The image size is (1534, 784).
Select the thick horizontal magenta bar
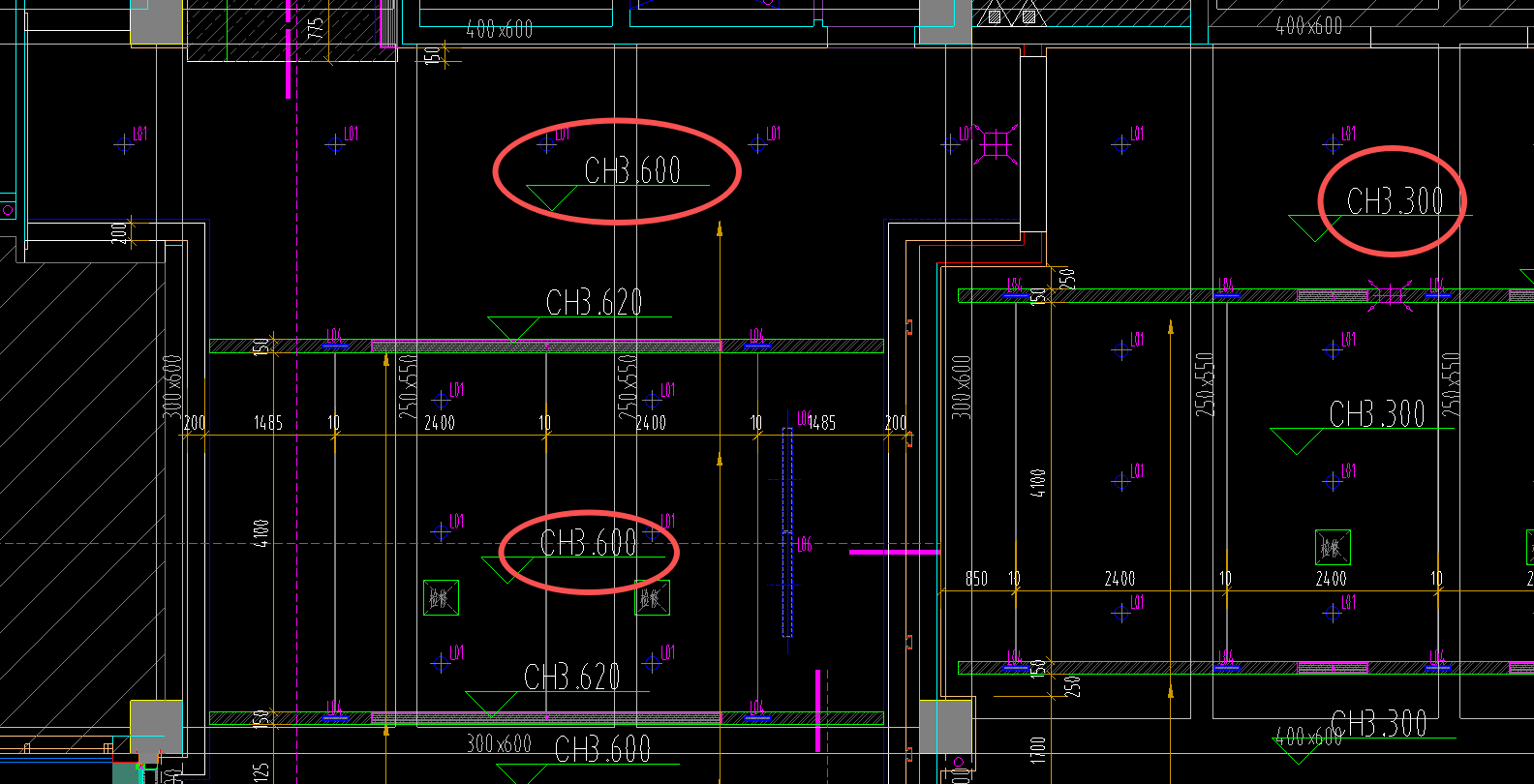point(895,552)
